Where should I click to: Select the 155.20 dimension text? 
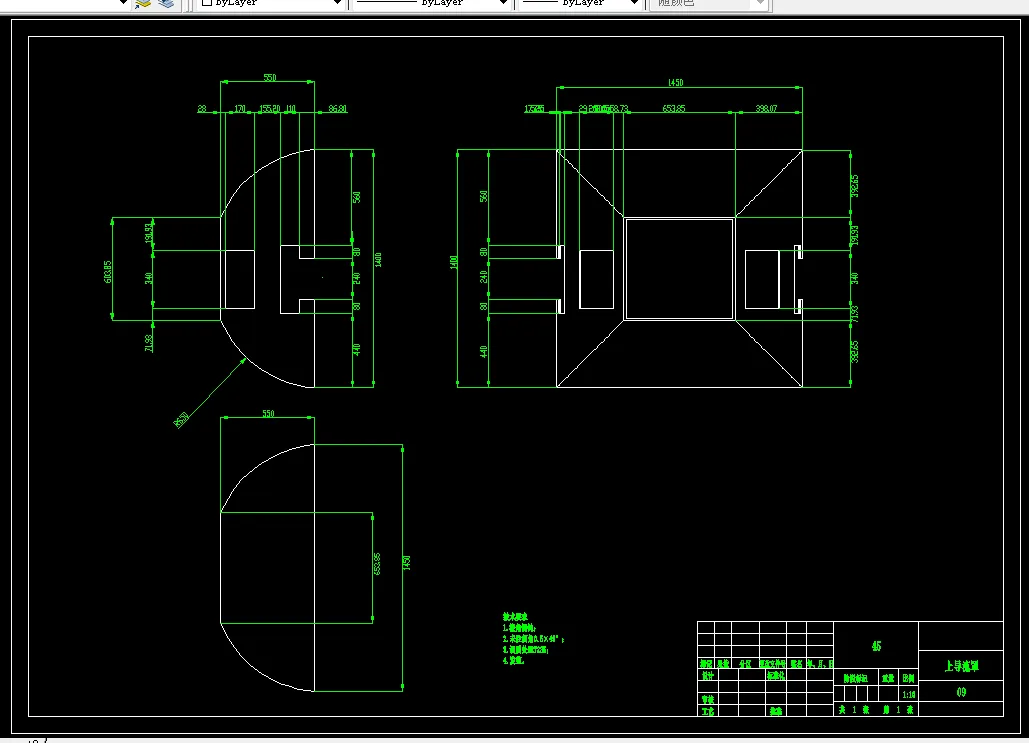coord(270,108)
